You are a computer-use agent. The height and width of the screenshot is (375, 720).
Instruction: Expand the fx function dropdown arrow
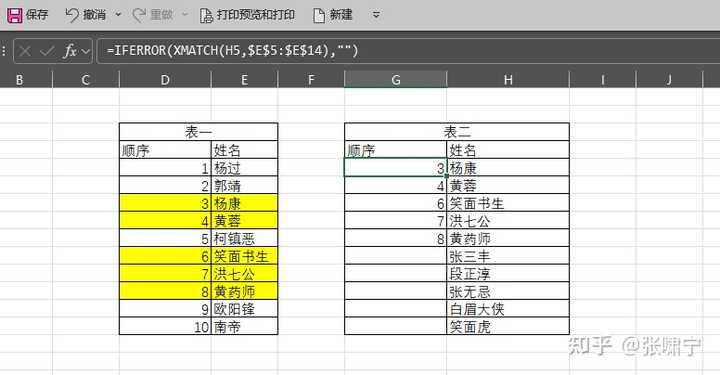point(85,51)
